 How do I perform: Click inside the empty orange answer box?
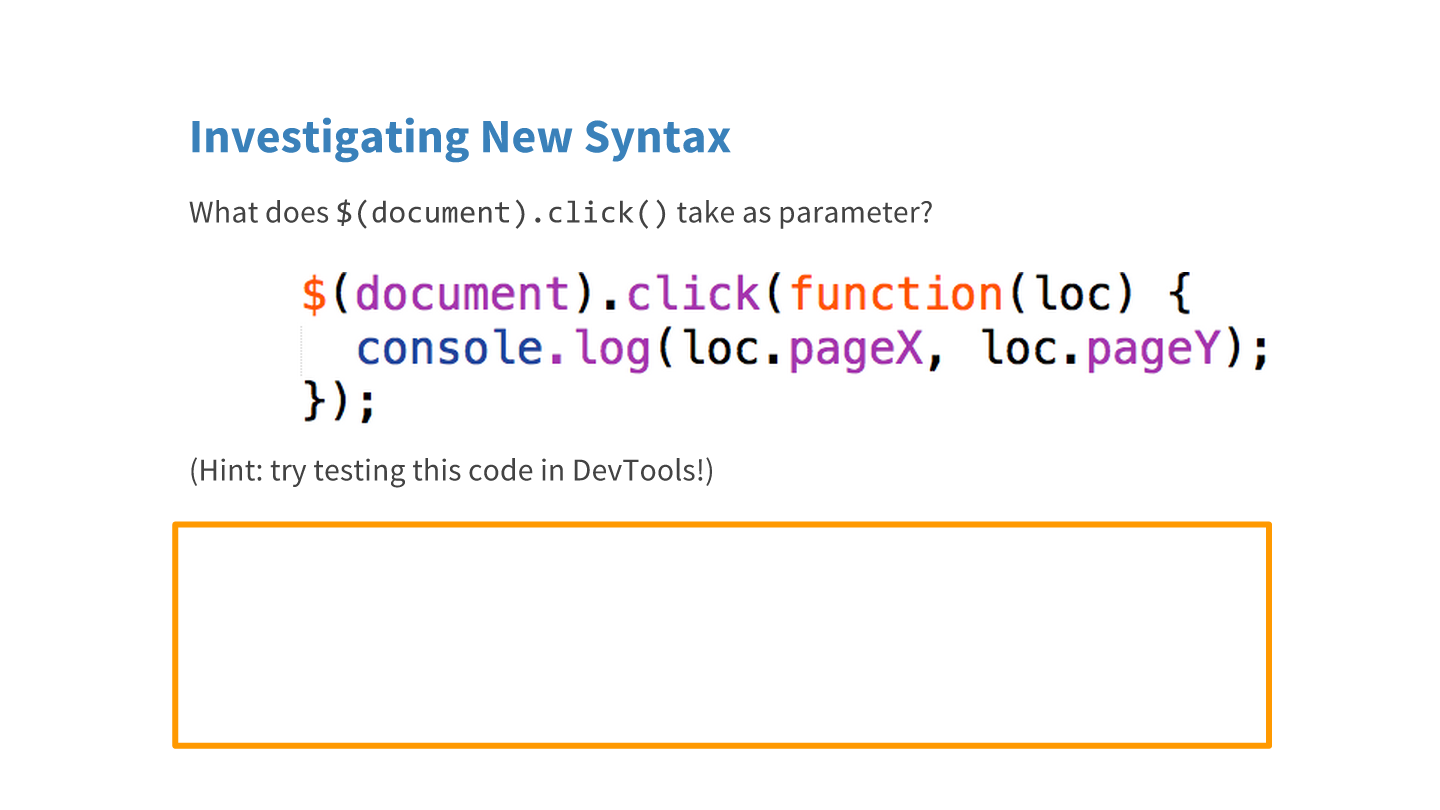721,635
